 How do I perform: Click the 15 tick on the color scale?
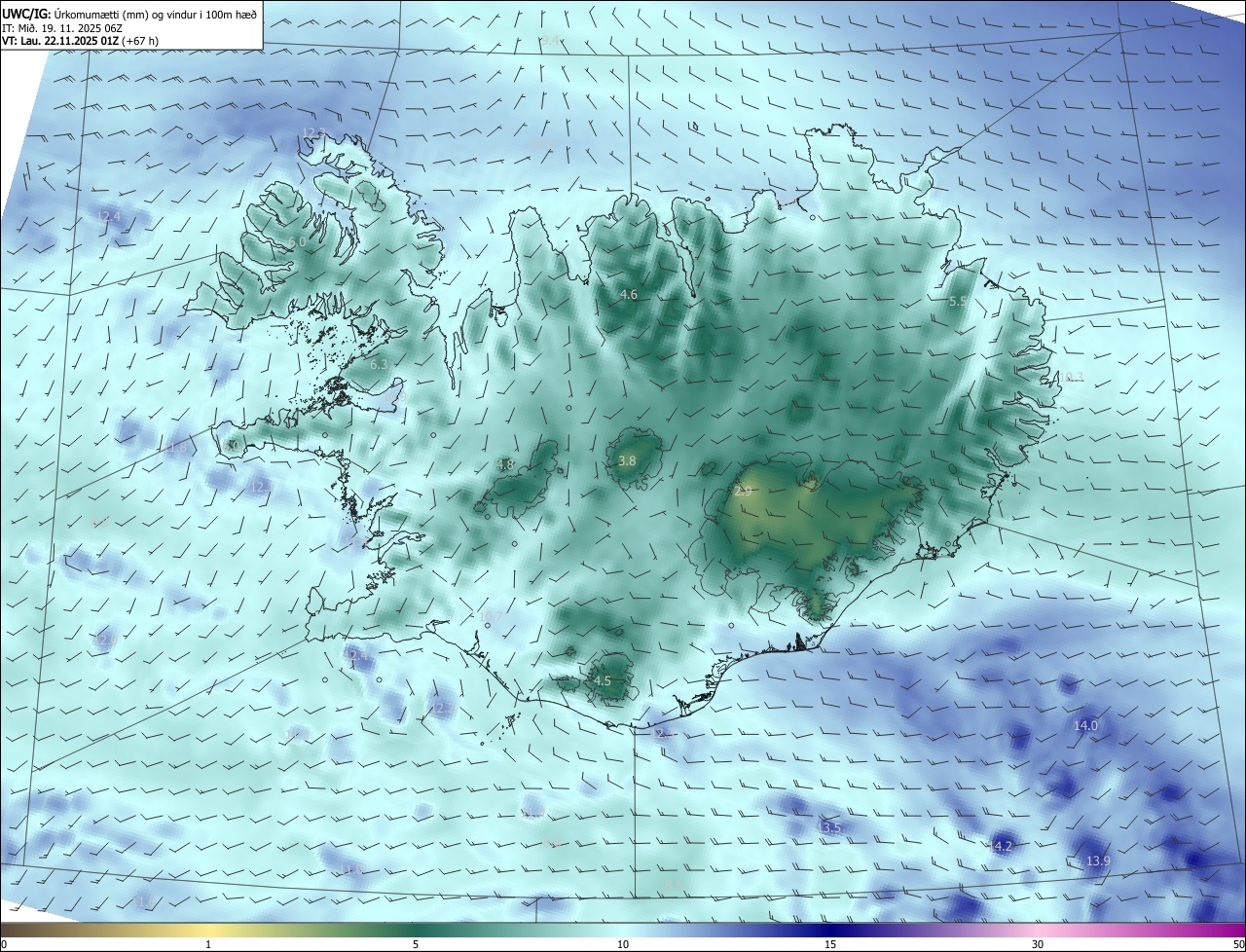click(x=830, y=944)
